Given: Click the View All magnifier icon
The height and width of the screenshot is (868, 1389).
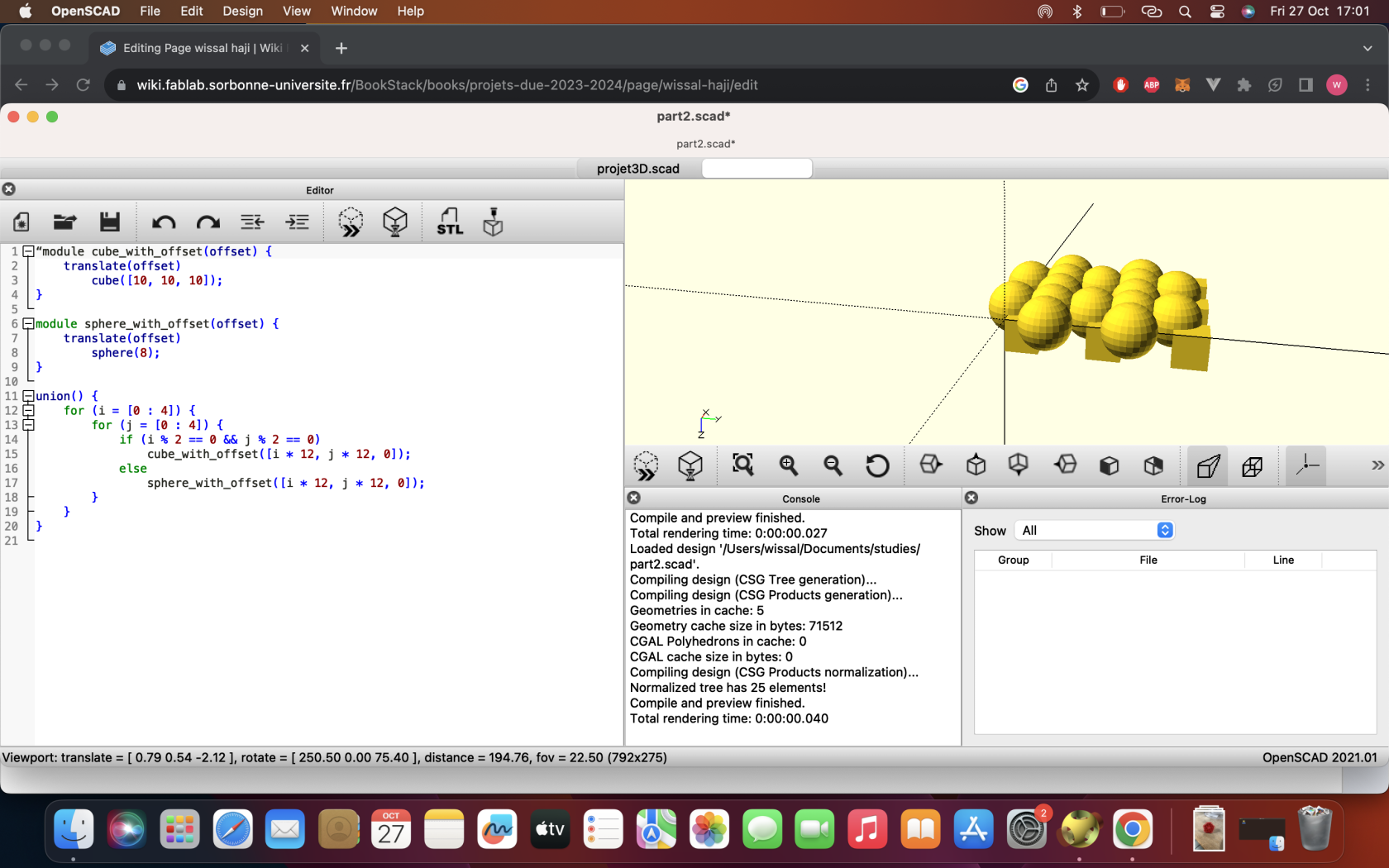Looking at the screenshot, I should click(743, 465).
